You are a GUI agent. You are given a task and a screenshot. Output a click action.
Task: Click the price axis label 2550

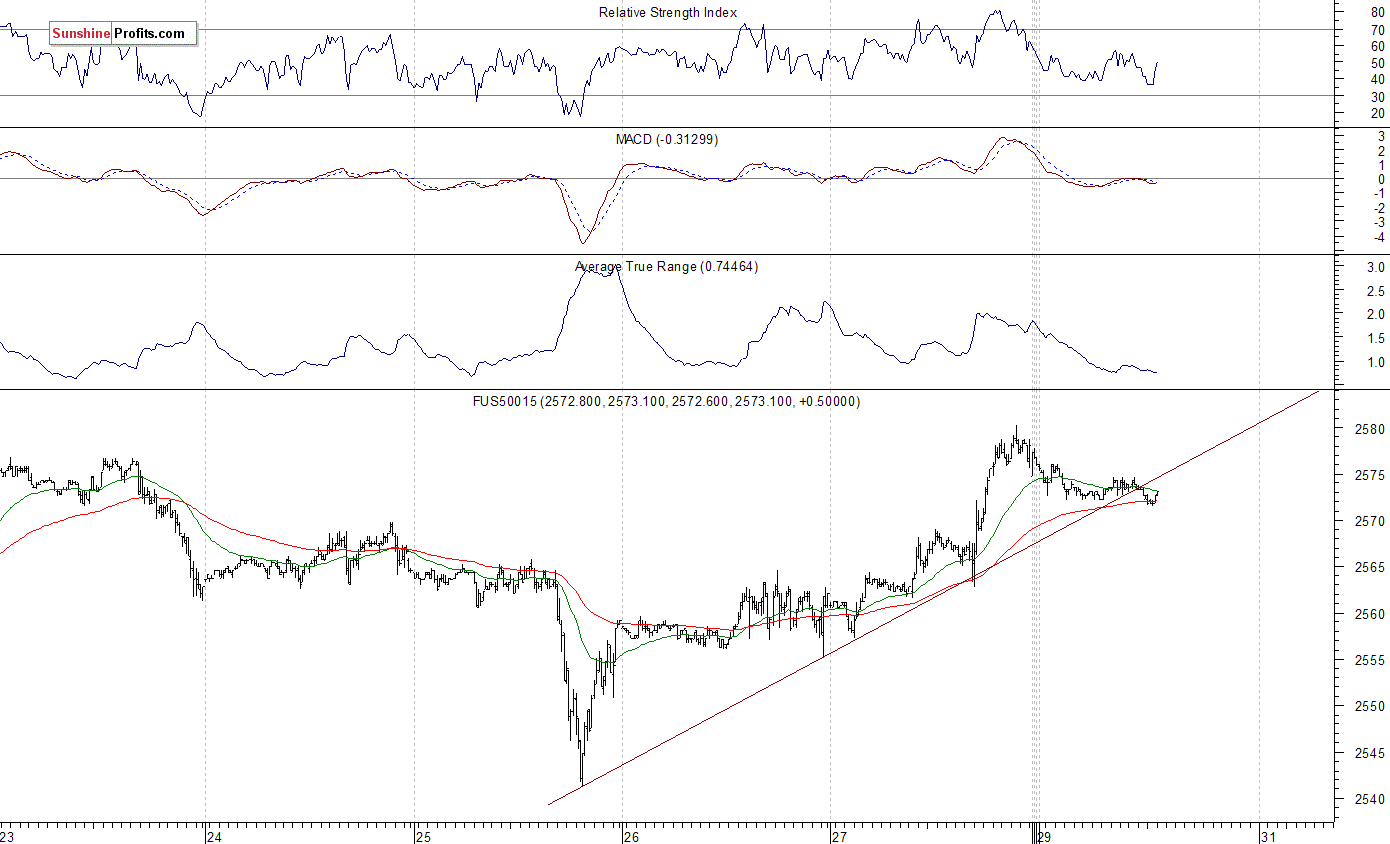click(x=1371, y=706)
